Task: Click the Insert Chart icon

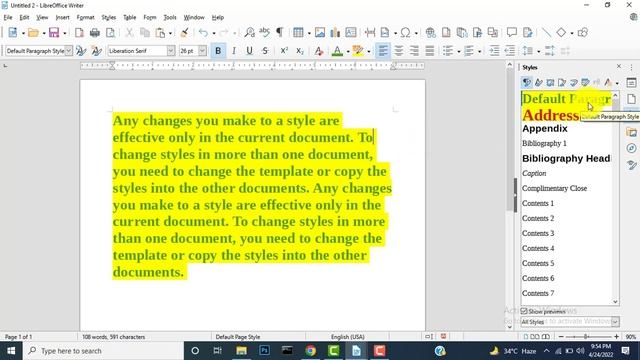Action: (x=335, y=33)
